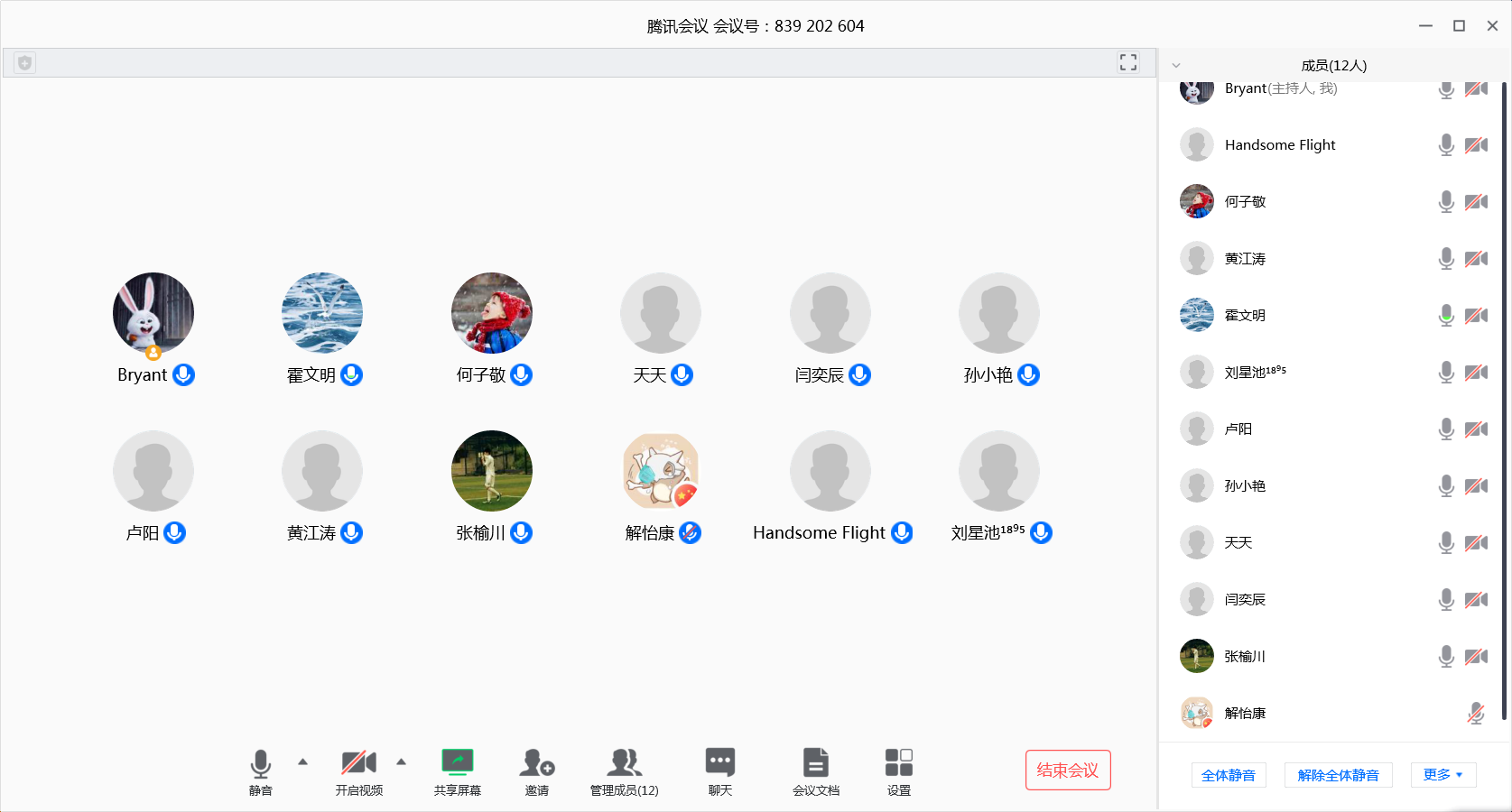Screen dimensions: 1512x812
Task: Open the invite participants icon
Action: 536,765
